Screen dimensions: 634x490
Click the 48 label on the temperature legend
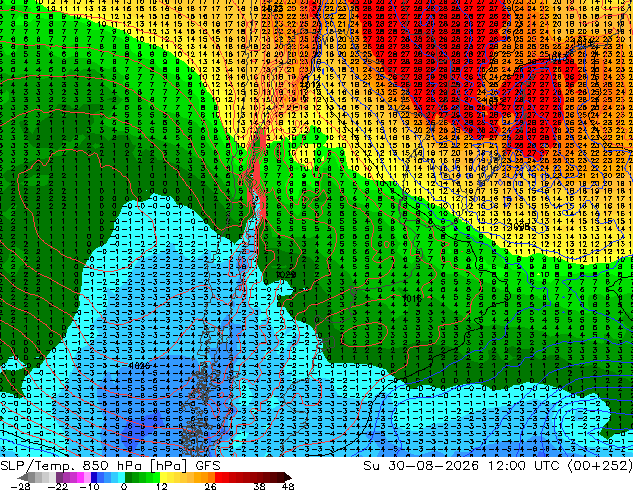(288, 486)
